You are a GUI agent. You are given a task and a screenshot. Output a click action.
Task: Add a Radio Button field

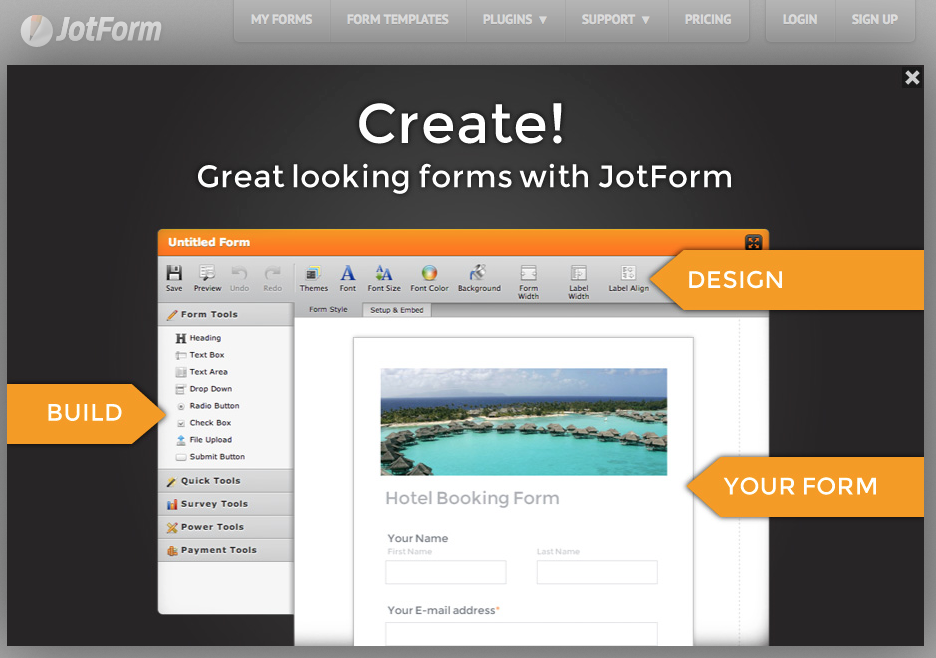click(207, 405)
